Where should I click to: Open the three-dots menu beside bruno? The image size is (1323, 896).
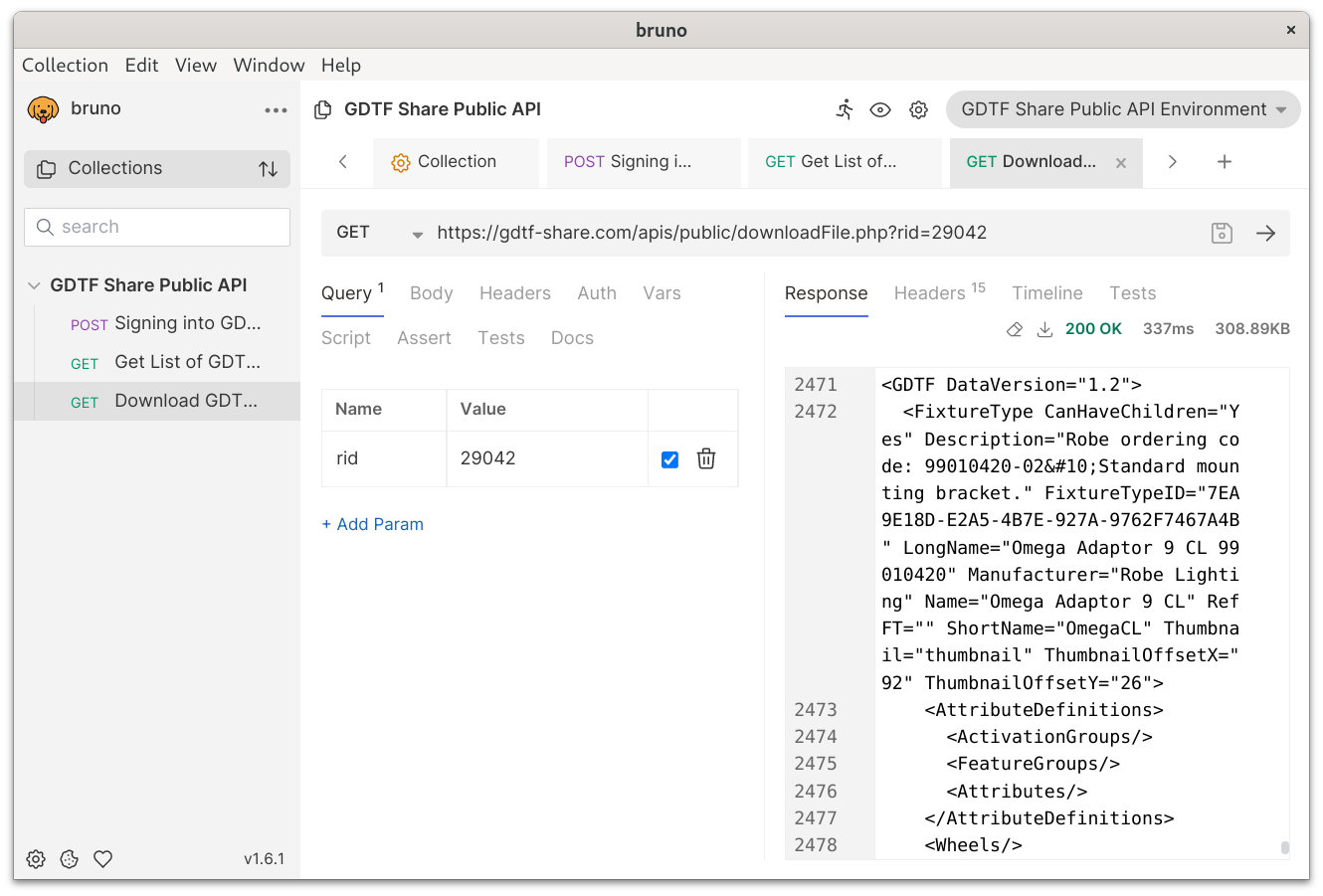coord(276,110)
